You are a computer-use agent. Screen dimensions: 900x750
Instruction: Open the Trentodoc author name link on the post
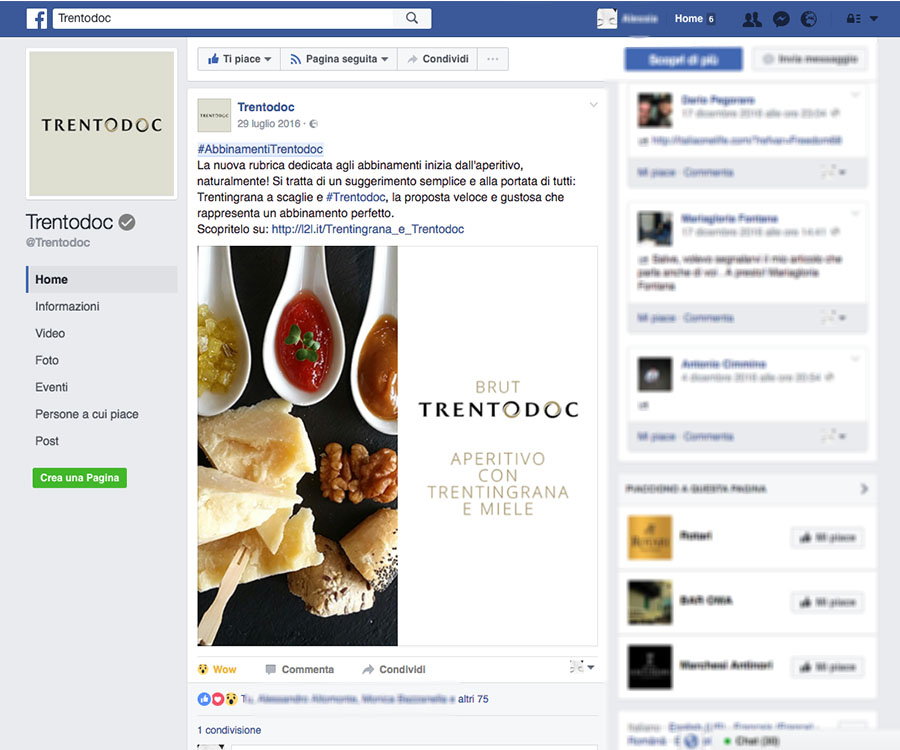pos(266,107)
